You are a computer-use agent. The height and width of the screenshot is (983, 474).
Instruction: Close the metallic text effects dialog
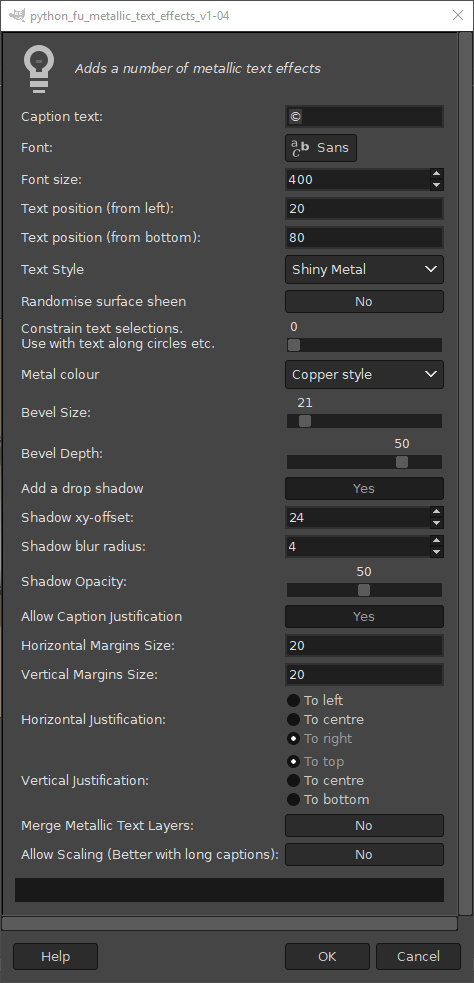(458, 15)
